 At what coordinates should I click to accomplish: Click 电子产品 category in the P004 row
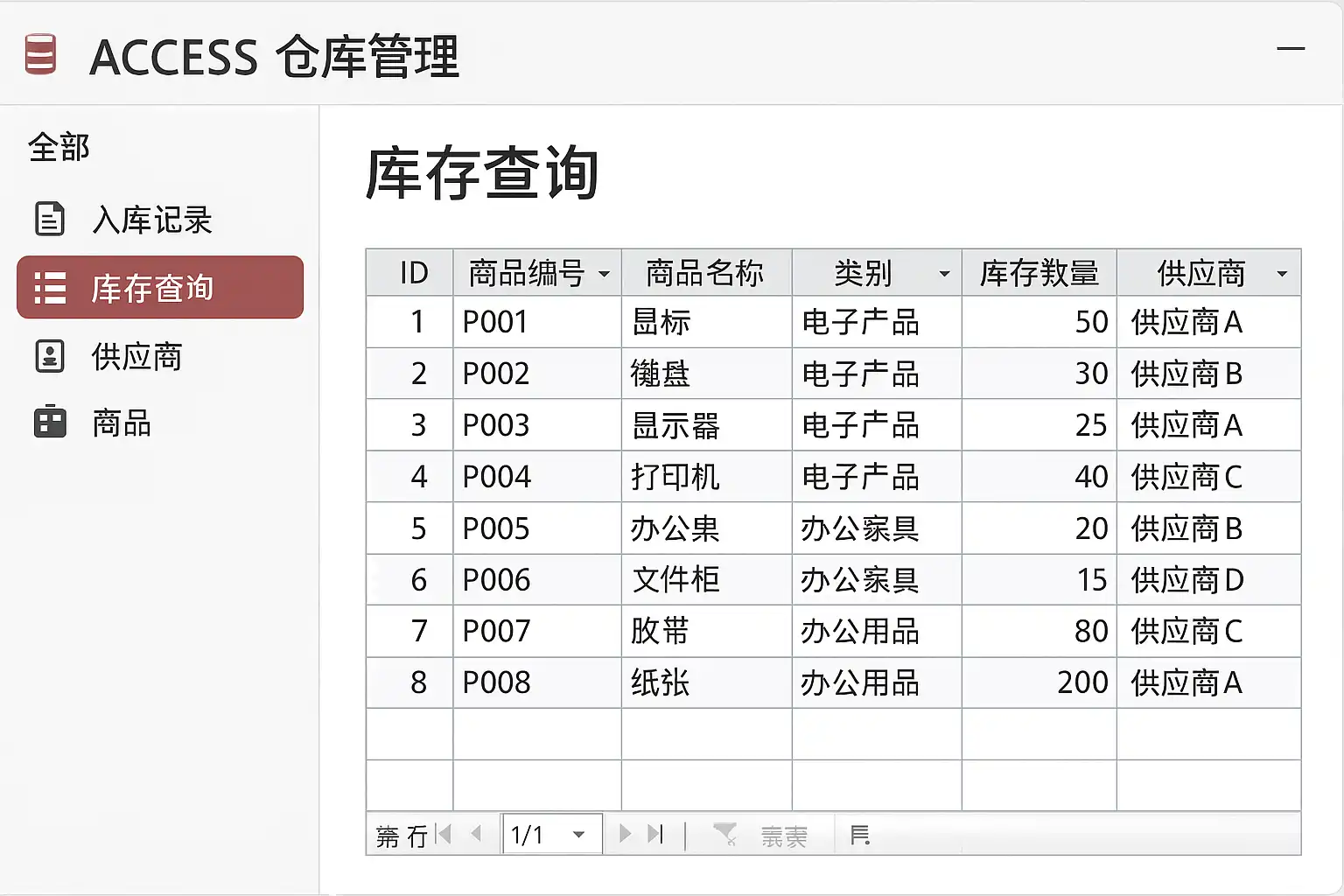pyautogui.click(x=860, y=477)
